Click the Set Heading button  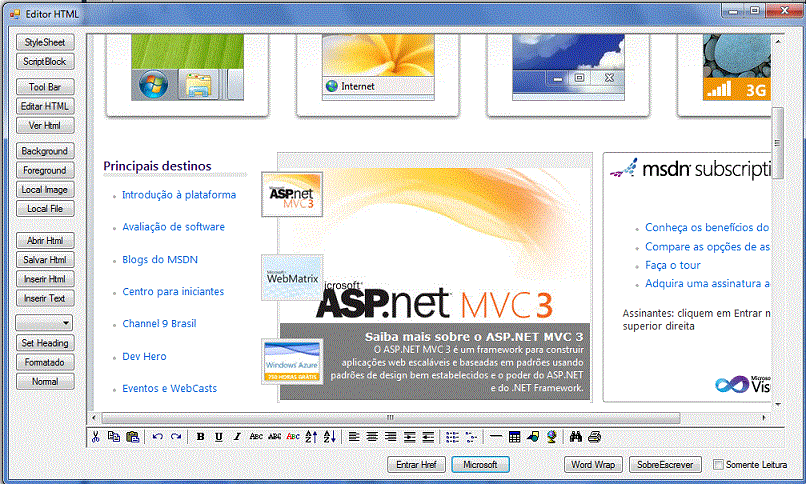coord(45,343)
